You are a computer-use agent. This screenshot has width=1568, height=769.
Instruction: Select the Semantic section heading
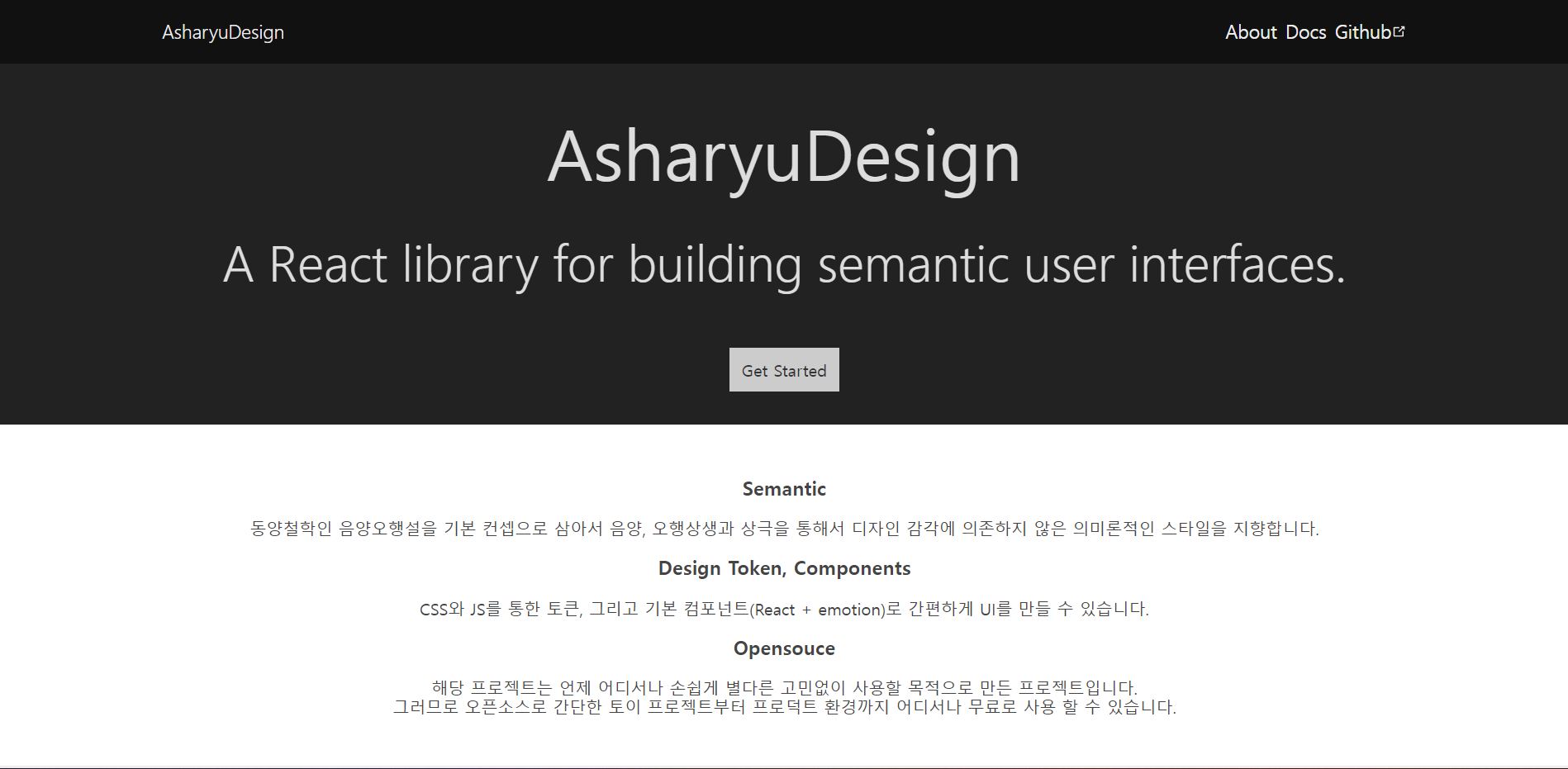tap(784, 489)
